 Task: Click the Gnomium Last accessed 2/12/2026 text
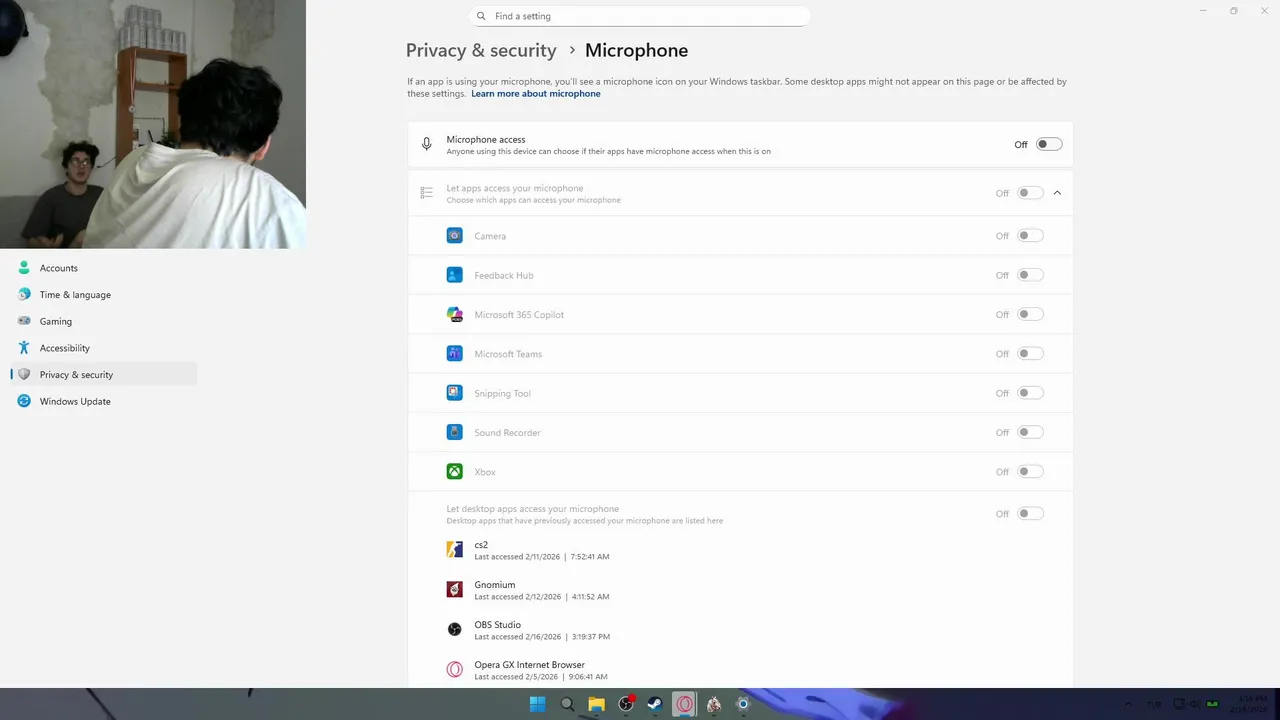[x=541, y=597]
